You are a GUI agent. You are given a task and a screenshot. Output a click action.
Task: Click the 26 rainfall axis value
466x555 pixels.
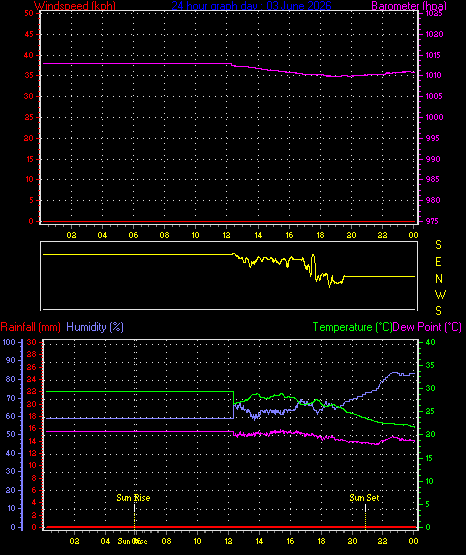32,367
